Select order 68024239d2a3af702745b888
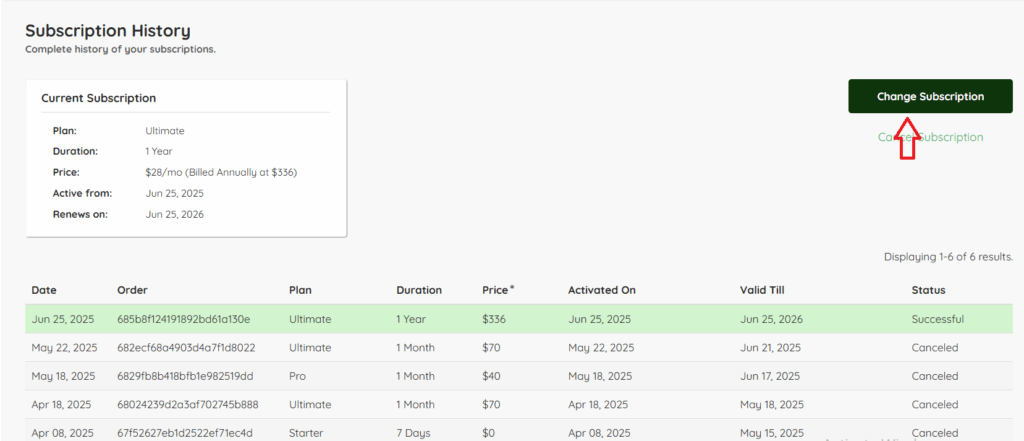Image resolution: width=1024 pixels, height=441 pixels. [187, 405]
